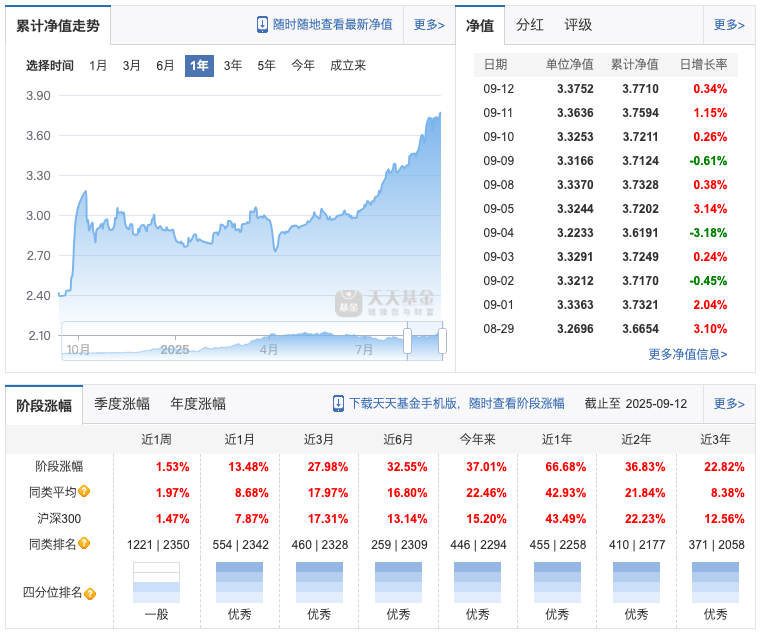Open the 更多净值信息> link
Image resolution: width=760 pixels, height=633 pixels.
point(688,354)
